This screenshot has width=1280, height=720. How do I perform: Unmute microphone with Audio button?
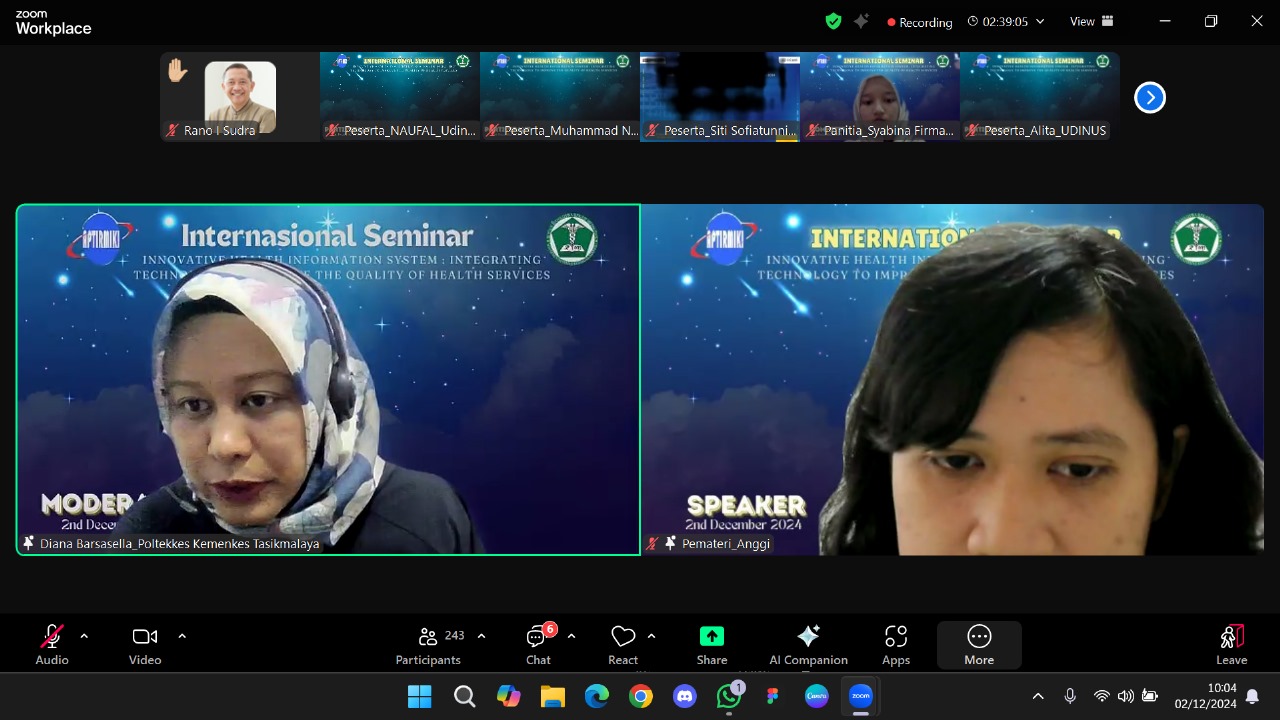point(52,645)
